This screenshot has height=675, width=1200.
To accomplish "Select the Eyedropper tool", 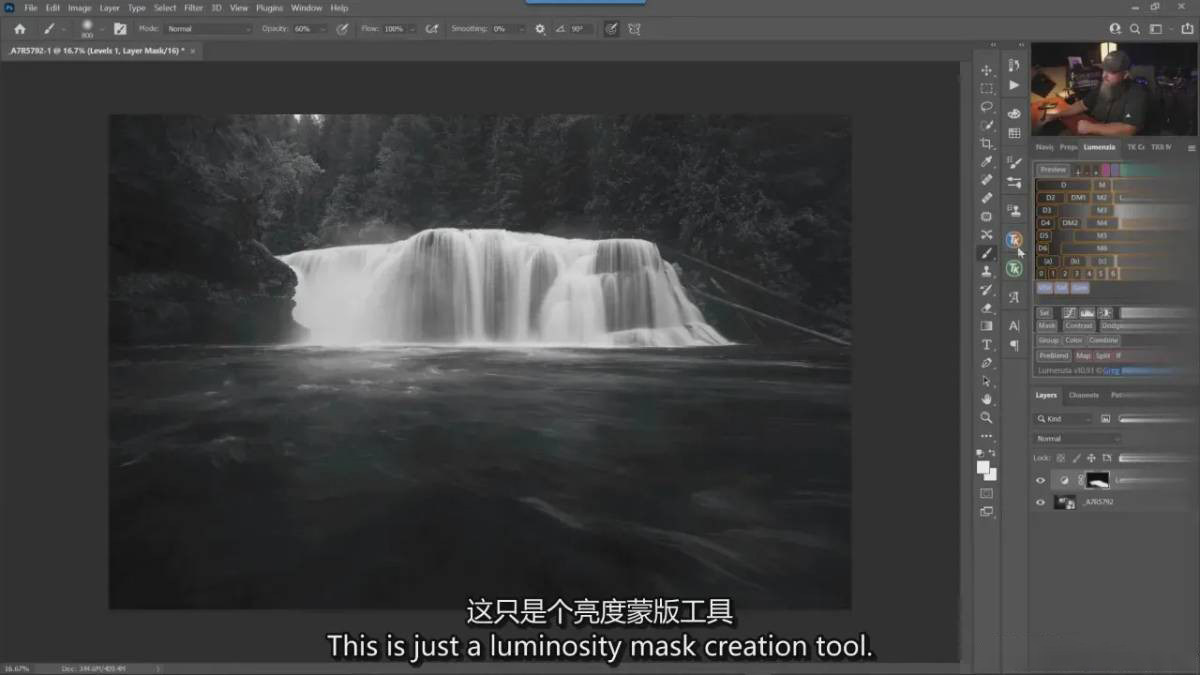I will [x=986, y=161].
